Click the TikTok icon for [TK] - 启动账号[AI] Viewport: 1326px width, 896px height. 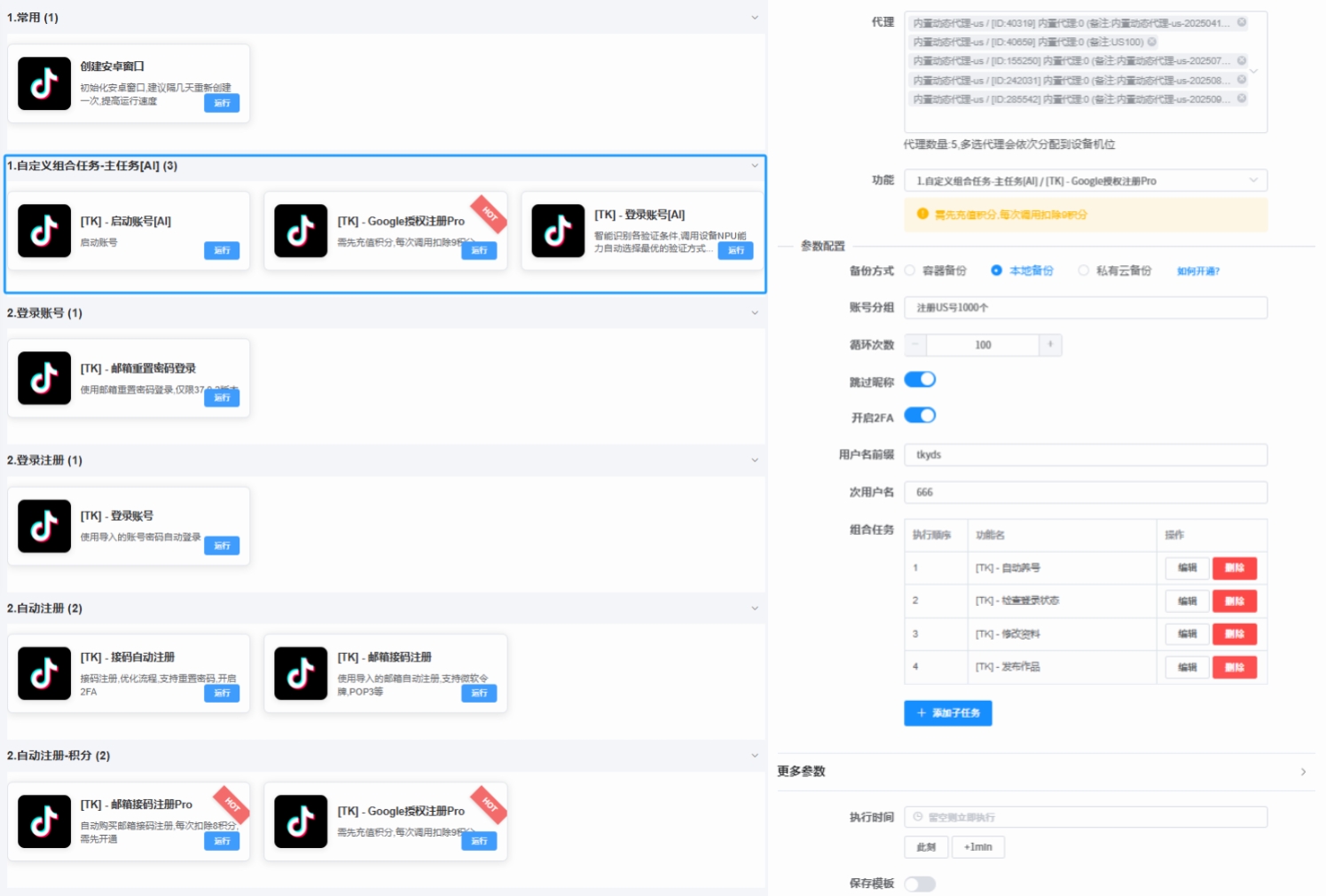tap(44, 231)
